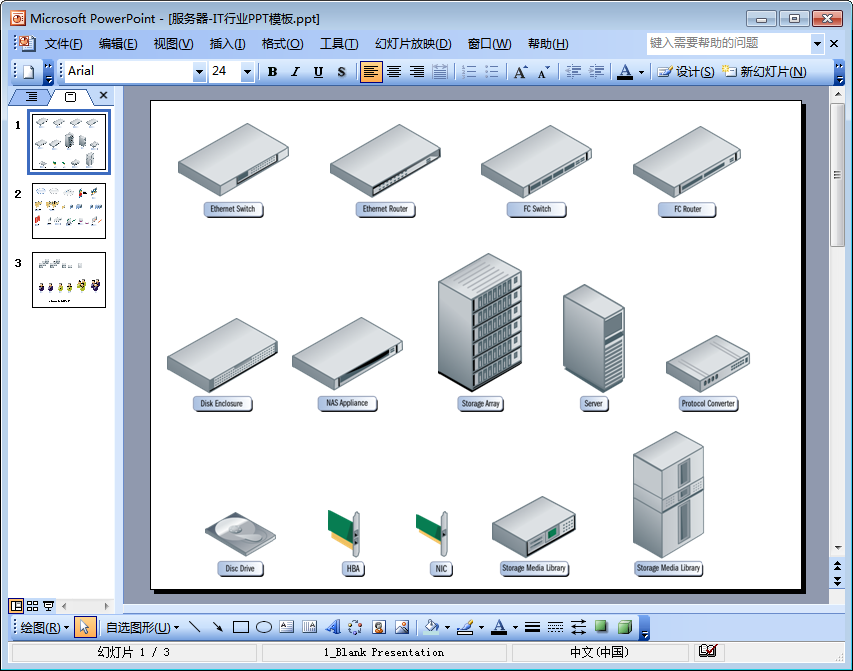Click the Arrow line tool

pos(217,627)
